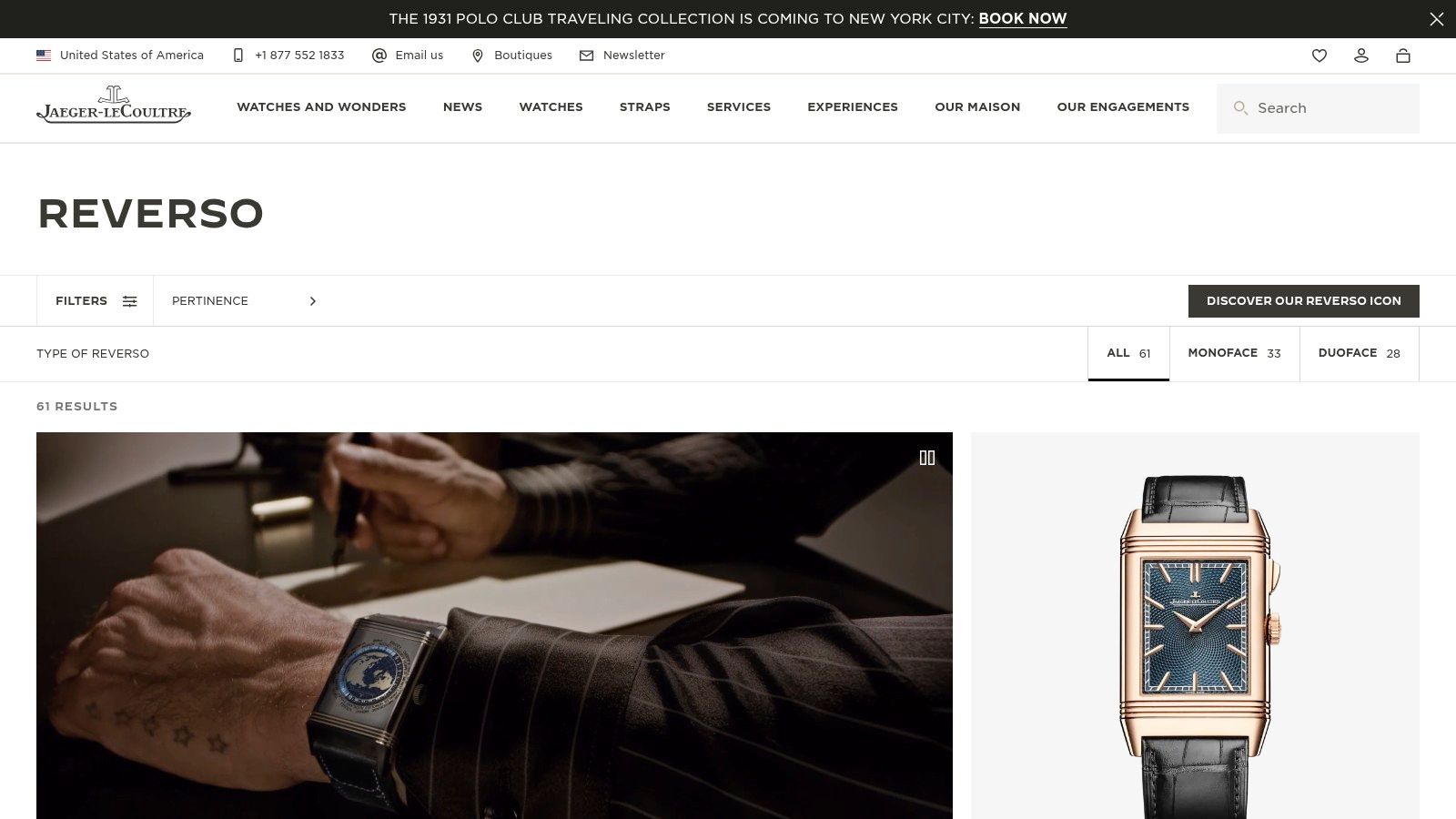This screenshot has height=819, width=1456.
Task: Open OUR MAISON menu item
Action: [977, 107]
